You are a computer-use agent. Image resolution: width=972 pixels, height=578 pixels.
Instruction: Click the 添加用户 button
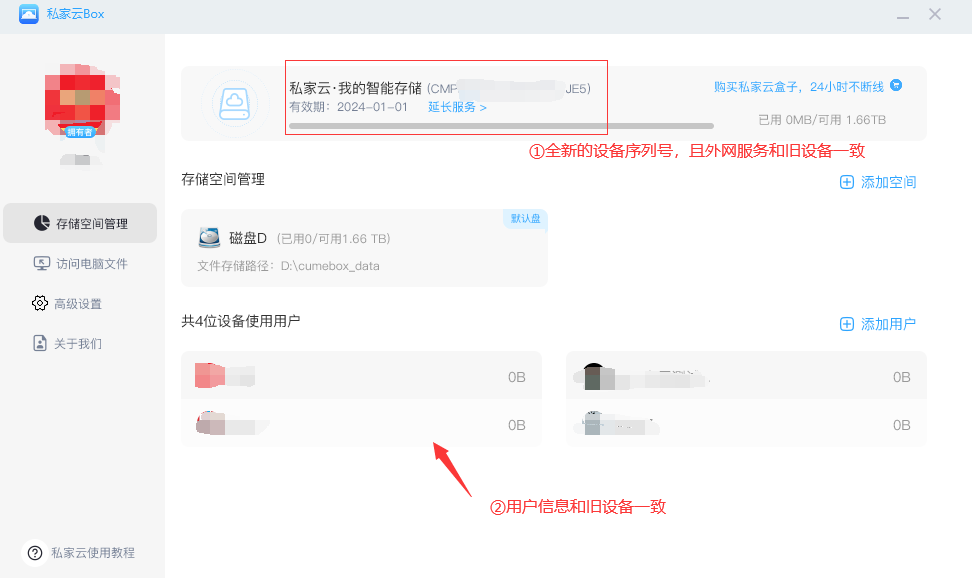pyautogui.click(x=878, y=324)
